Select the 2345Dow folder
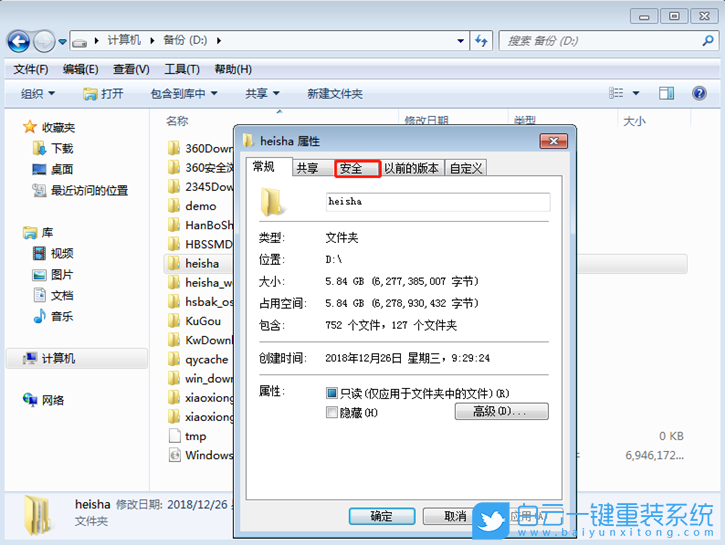Viewport: 725px width, 545px height. [199, 187]
